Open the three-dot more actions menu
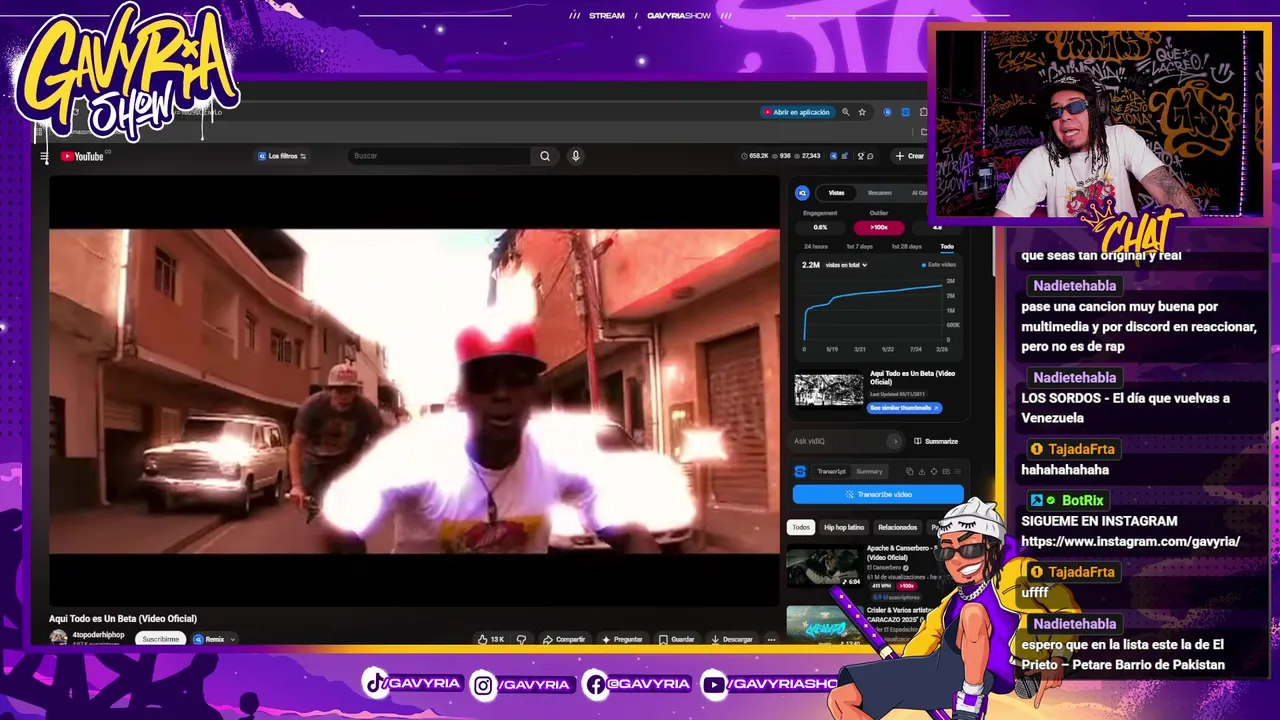The height and width of the screenshot is (720, 1280). (771, 639)
